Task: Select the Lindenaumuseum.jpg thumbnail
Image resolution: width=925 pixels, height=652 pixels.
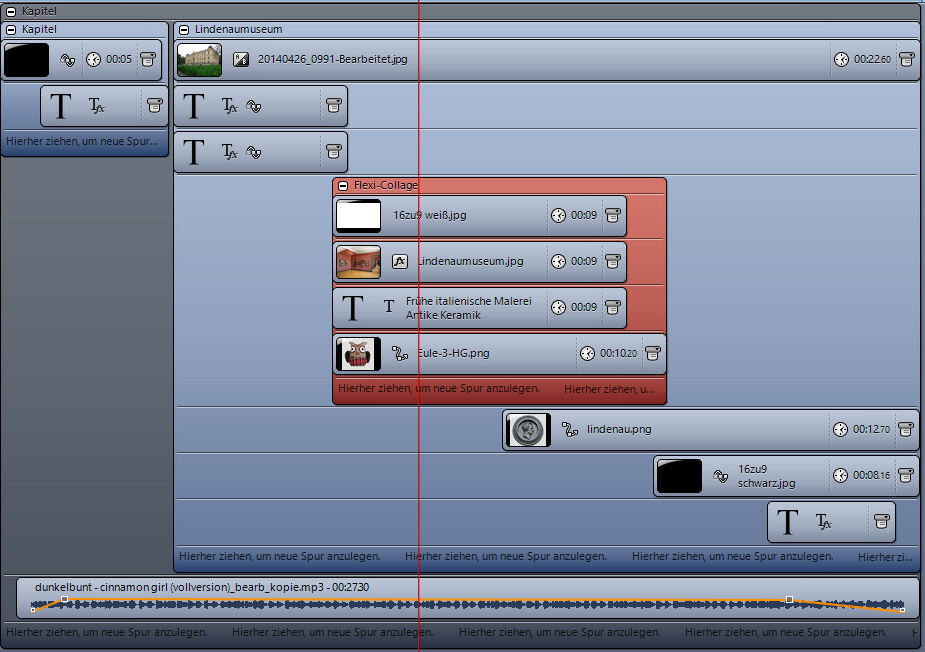Action: [x=358, y=262]
